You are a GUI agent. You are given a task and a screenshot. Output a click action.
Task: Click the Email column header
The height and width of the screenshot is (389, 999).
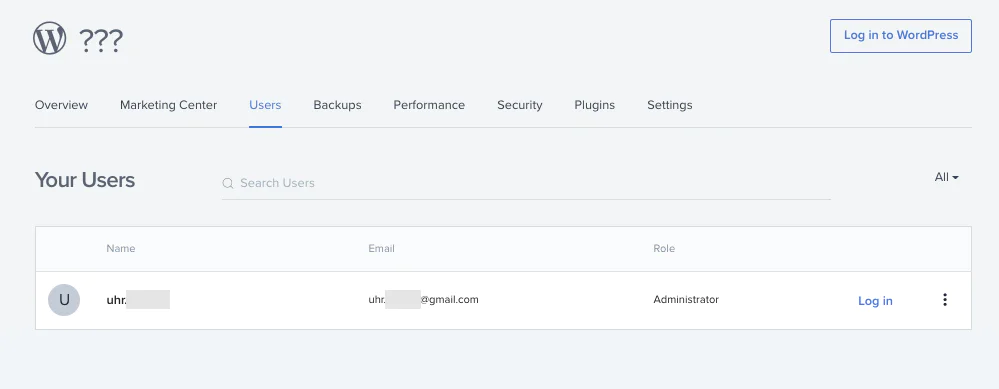(x=381, y=248)
